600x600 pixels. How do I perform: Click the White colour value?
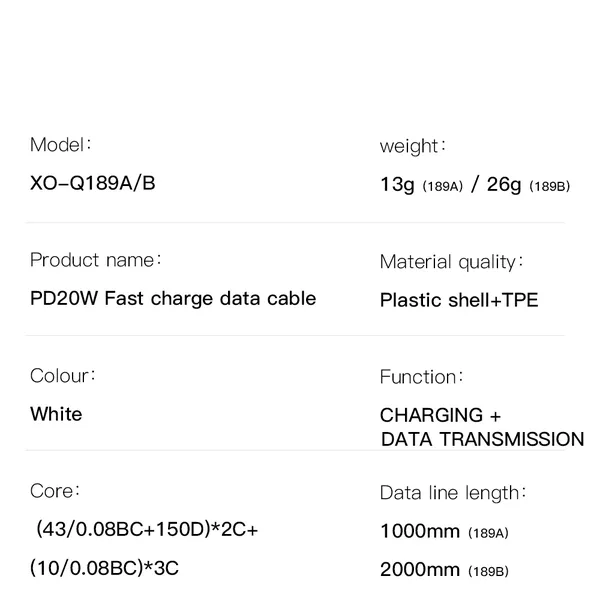pos(56,414)
